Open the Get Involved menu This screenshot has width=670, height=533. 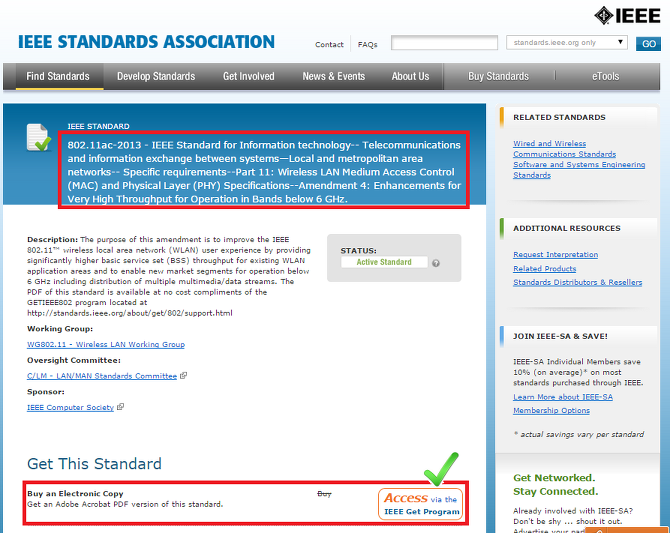[x=249, y=77]
